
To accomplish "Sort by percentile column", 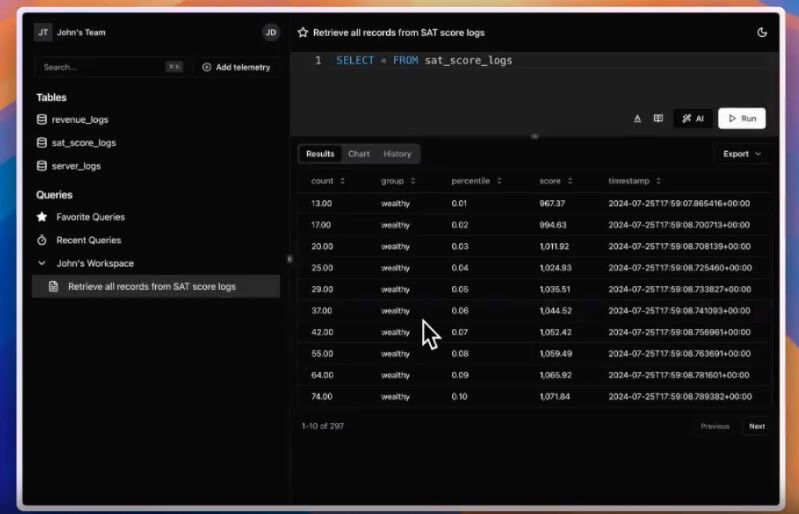I will [x=476, y=181].
